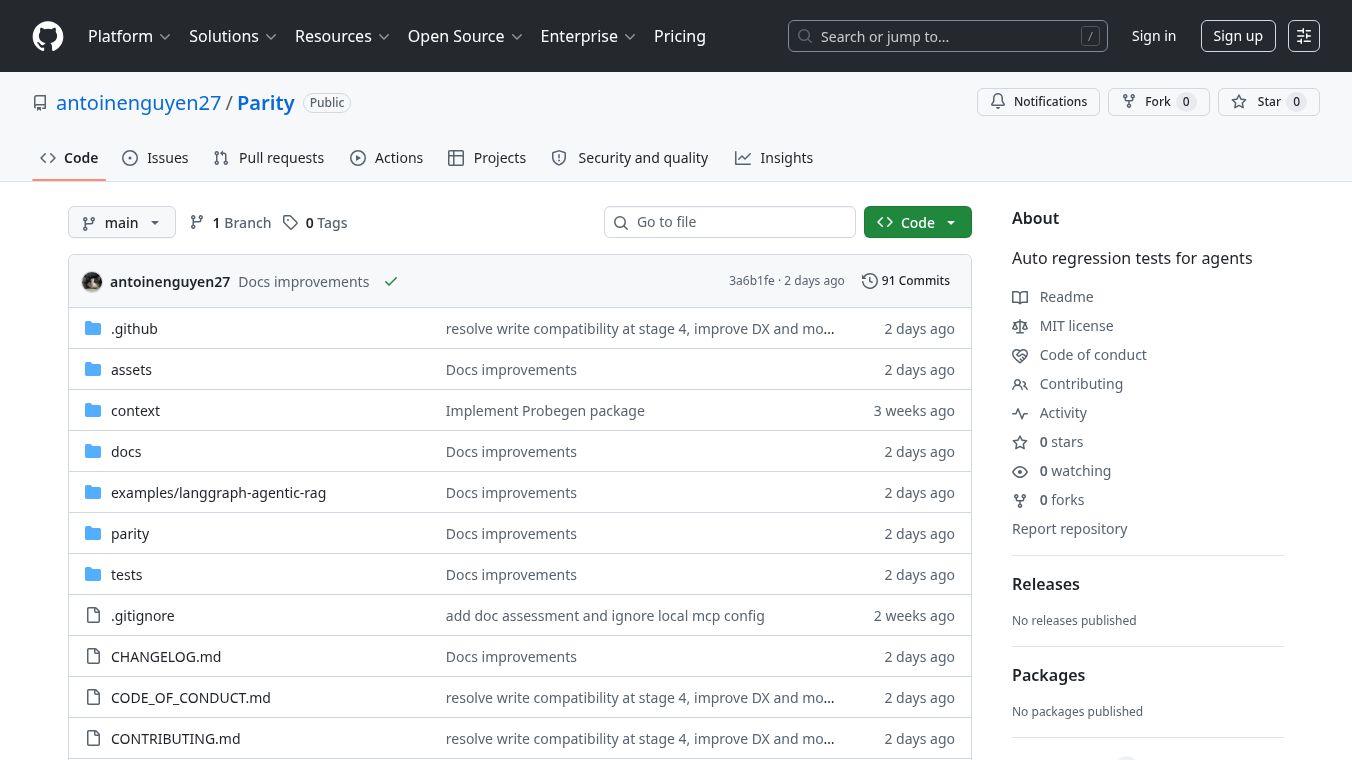1352x760 pixels.
Task: Click the Sign up button
Action: 1238,35
